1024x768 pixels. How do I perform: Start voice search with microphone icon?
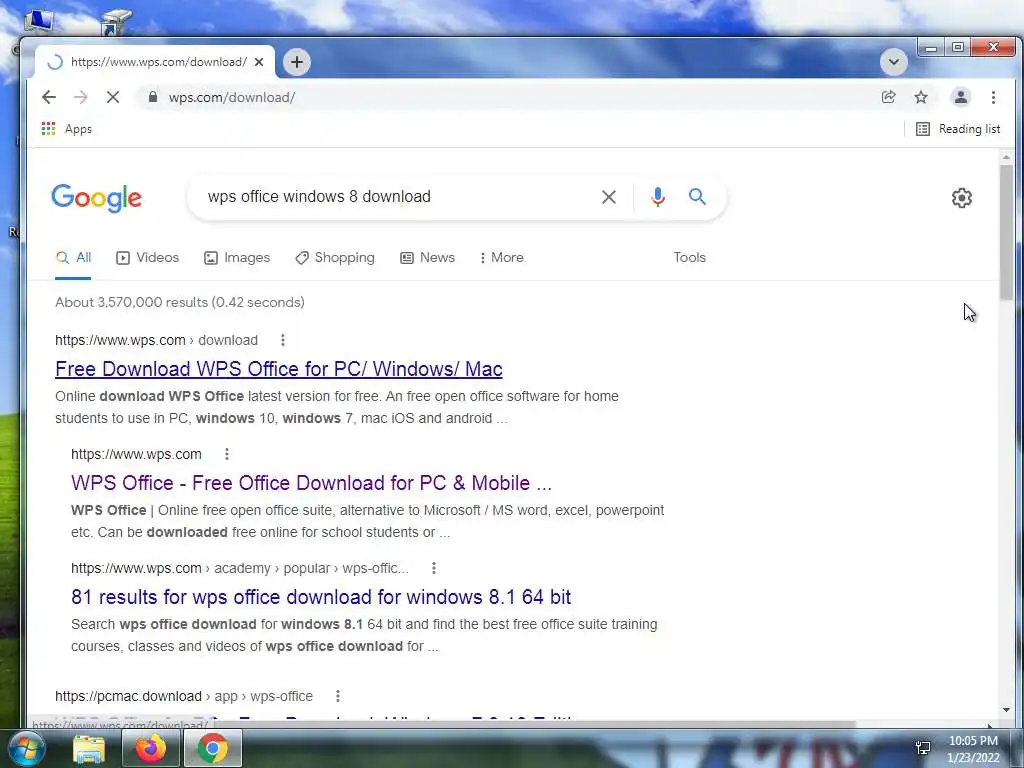click(658, 197)
